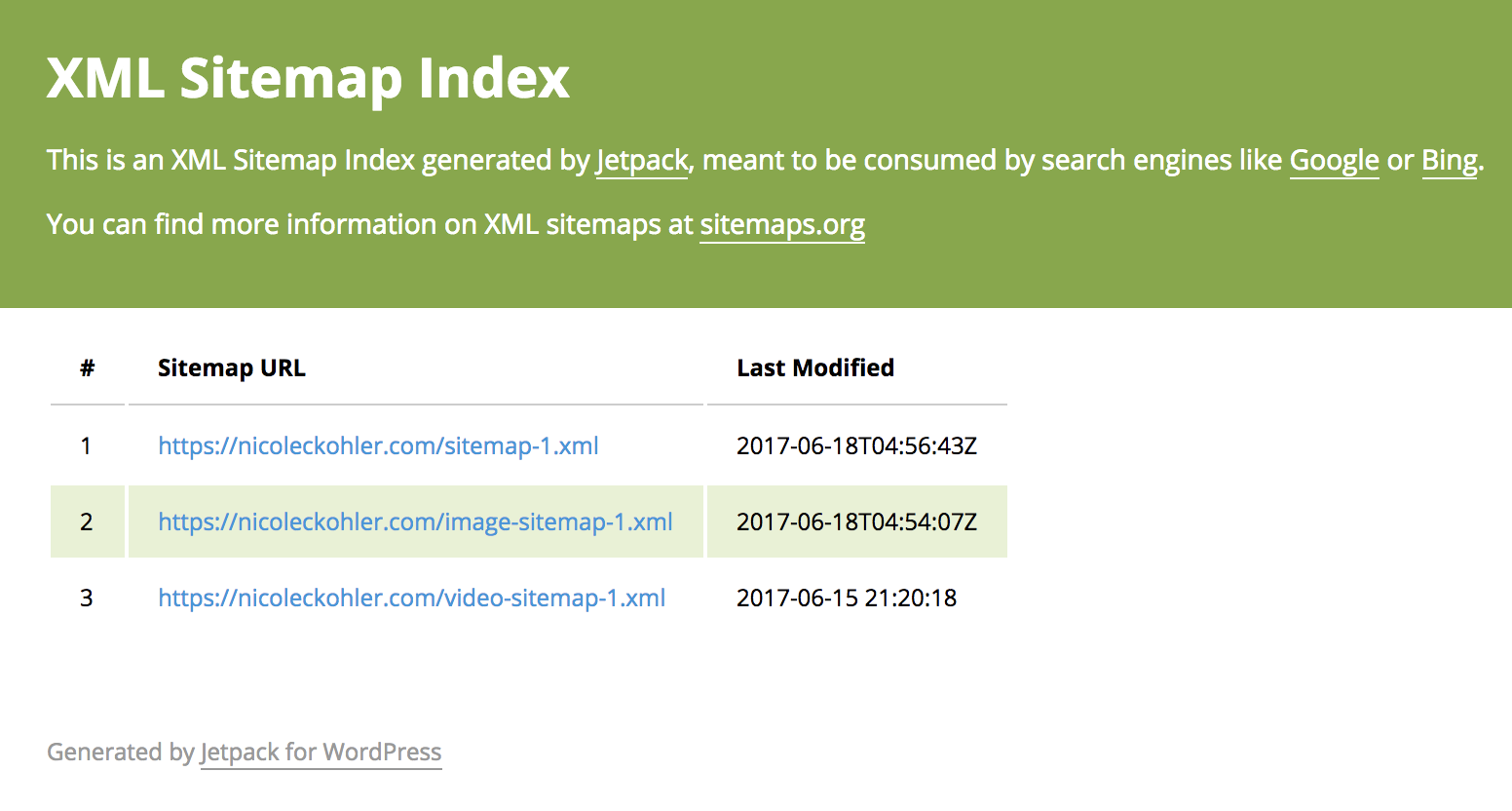The height and width of the screenshot is (811, 1512).
Task: Open the video-sitemap-1.xml URL
Action: (x=411, y=599)
